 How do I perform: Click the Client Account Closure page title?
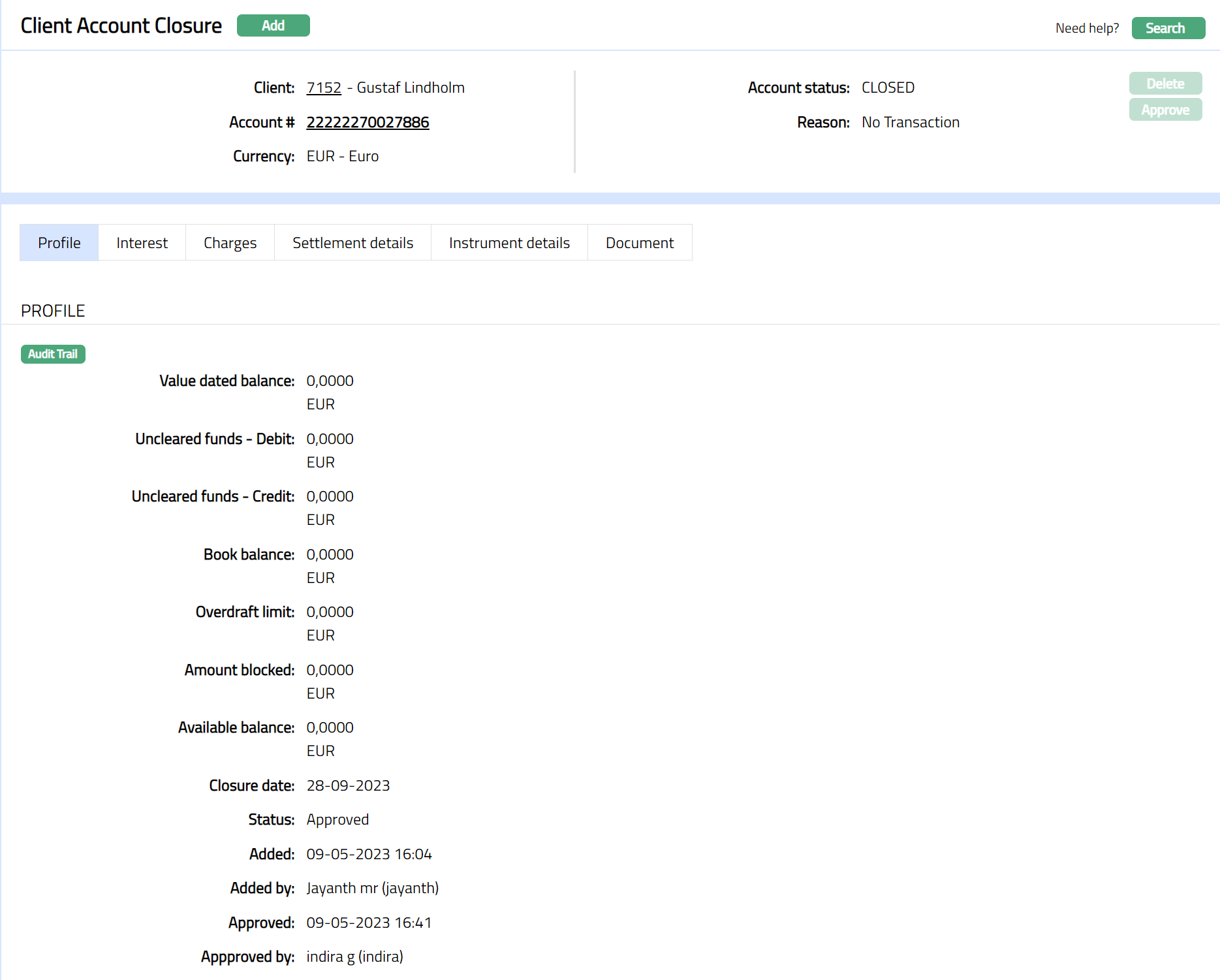121,25
